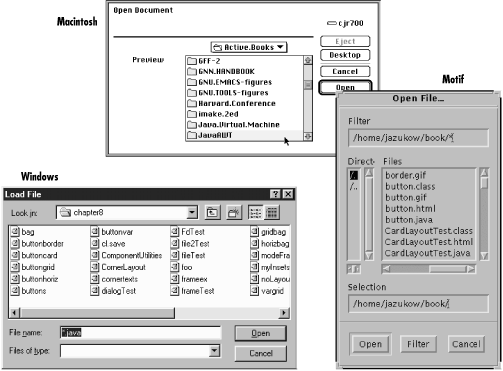Image resolution: width=503 pixels, height=371 pixels.
Task: Click the Create New Folder icon
Action: tap(234, 213)
